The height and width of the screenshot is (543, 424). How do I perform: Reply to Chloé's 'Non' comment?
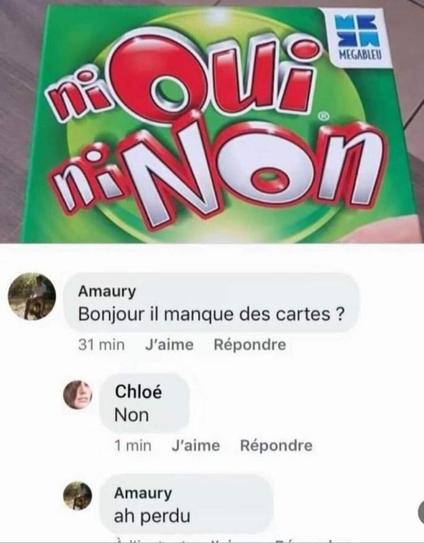point(276,445)
